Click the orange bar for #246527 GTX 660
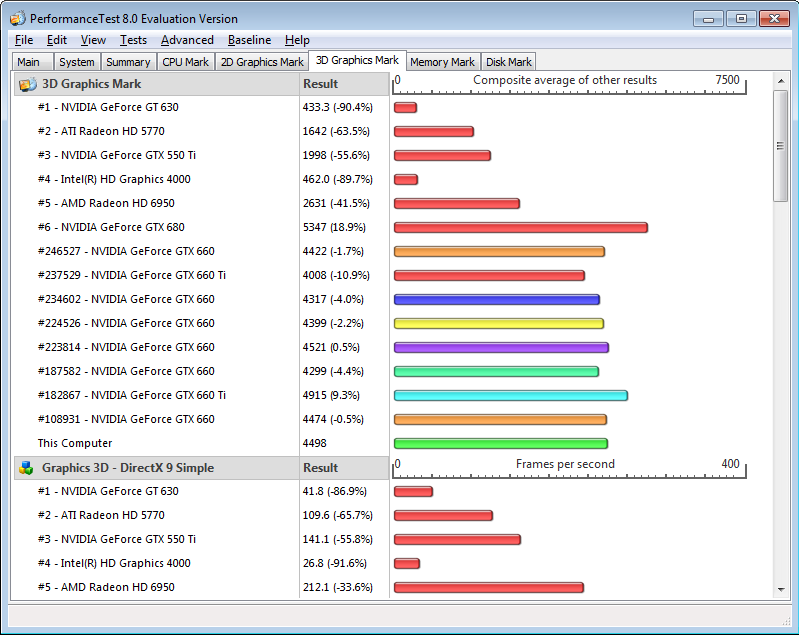This screenshot has width=799, height=635. point(499,251)
